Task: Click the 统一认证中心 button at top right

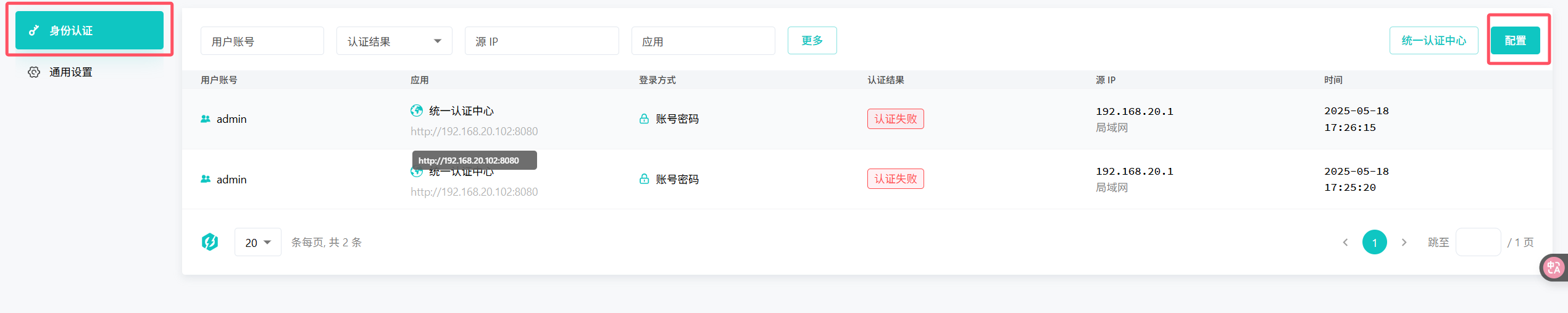Action: (1433, 41)
